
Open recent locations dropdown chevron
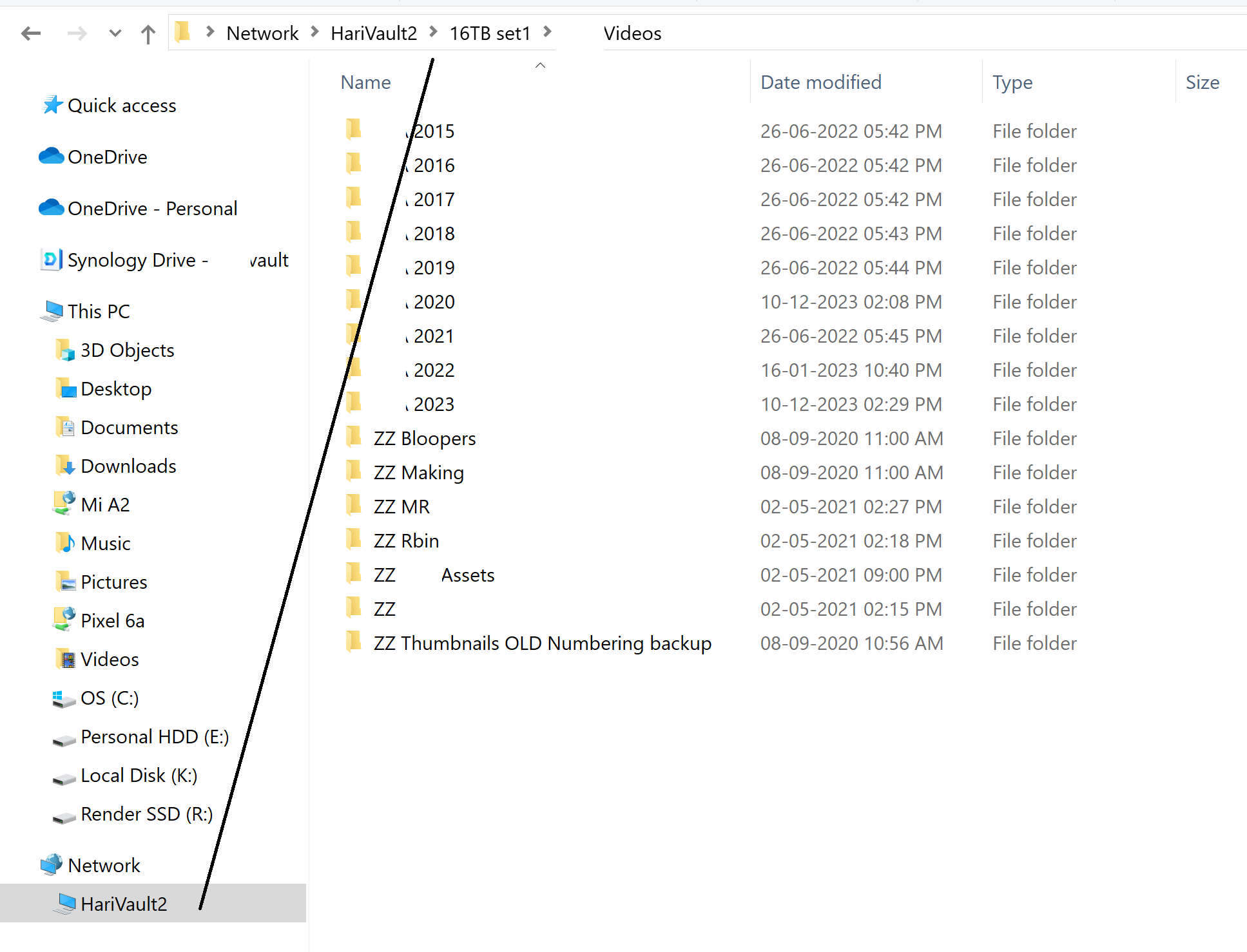point(115,33)
